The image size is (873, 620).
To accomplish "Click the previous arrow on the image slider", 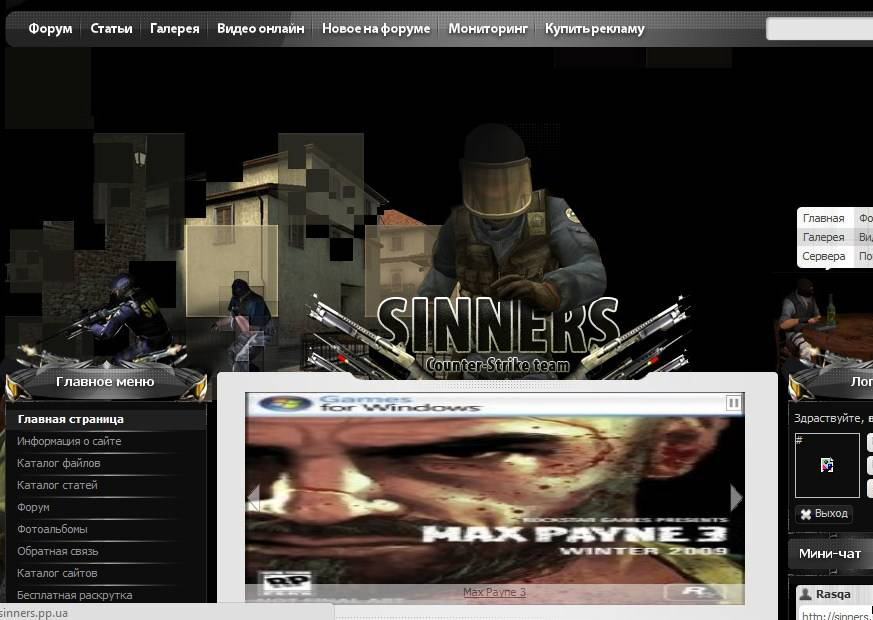I will pyautogui.click(x=254, y=494).
